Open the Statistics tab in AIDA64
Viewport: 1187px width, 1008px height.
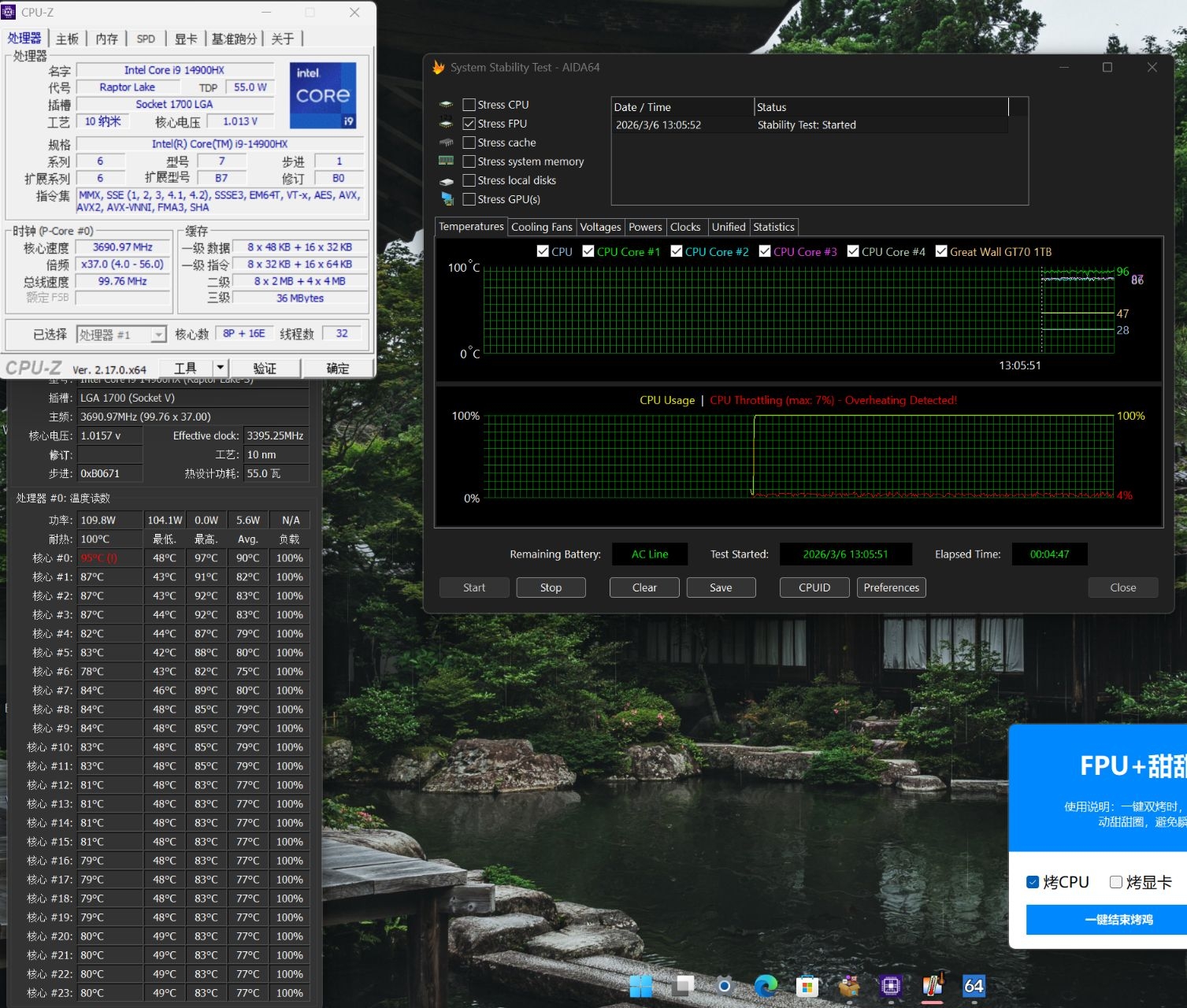pyautogui.click(x=773, y=227)
